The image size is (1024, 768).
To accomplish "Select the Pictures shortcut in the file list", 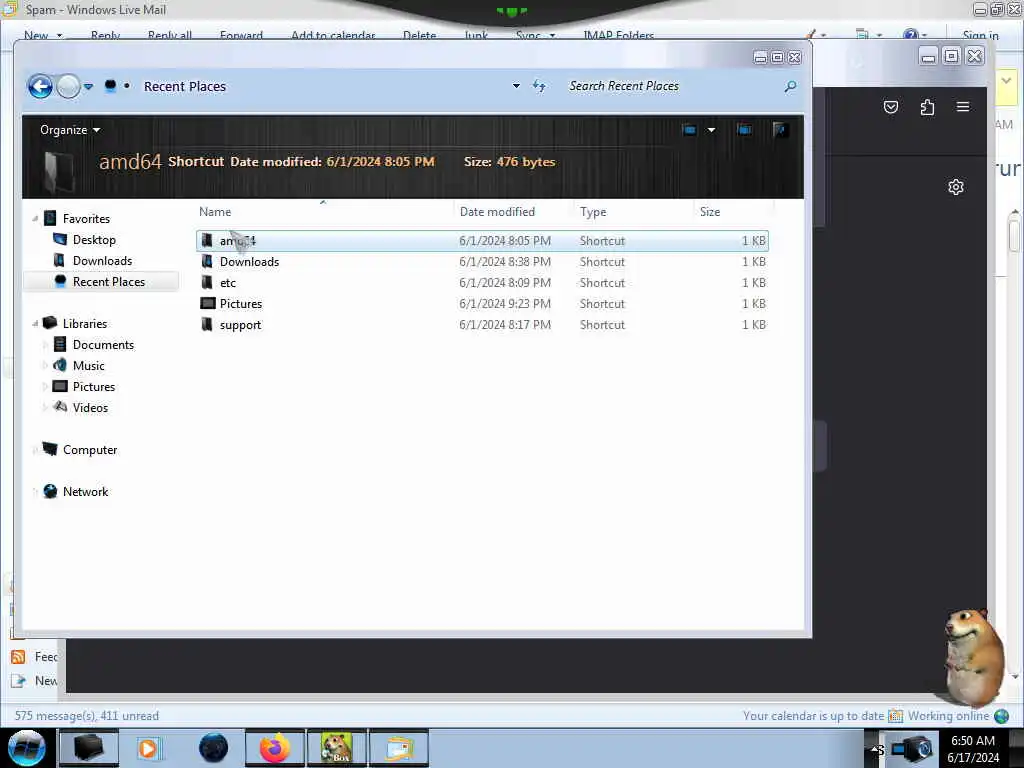I will click(x=482, y=304).
